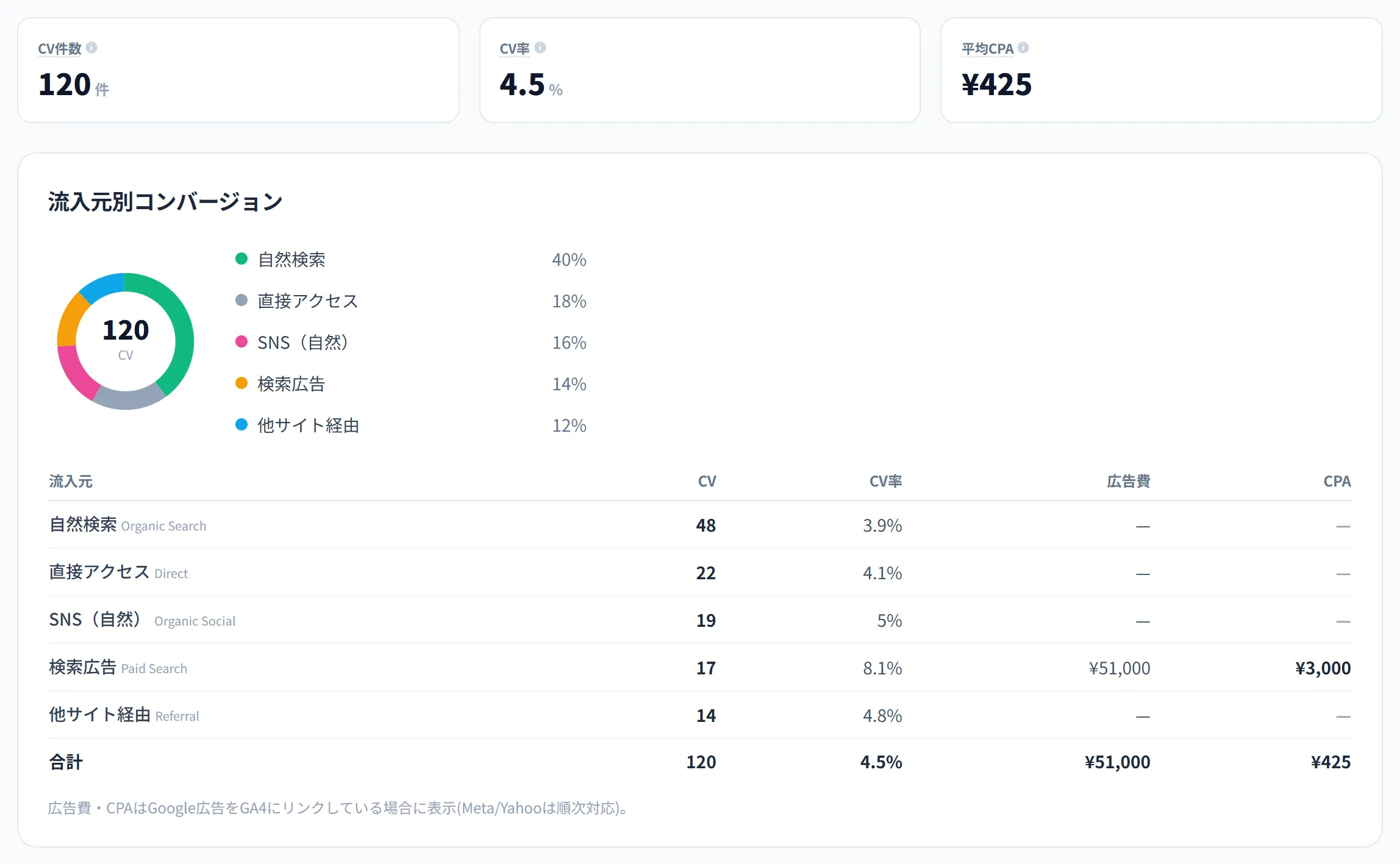Click 検索広告 legend label

[x=291, y=384]
